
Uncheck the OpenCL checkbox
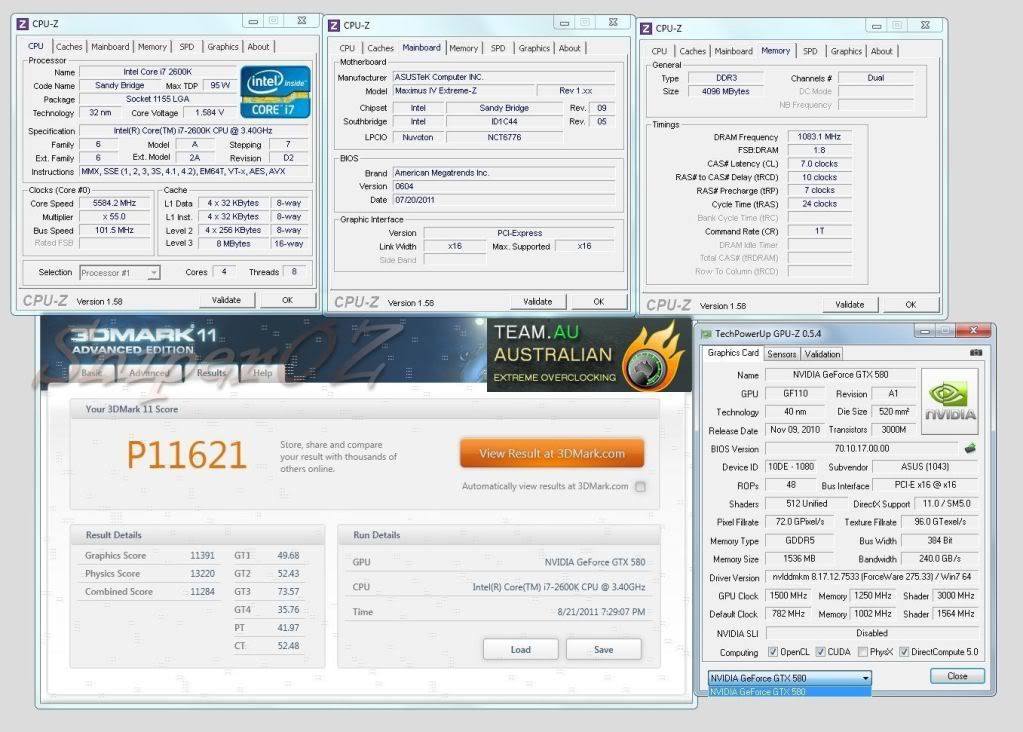(x=771, y=652)
